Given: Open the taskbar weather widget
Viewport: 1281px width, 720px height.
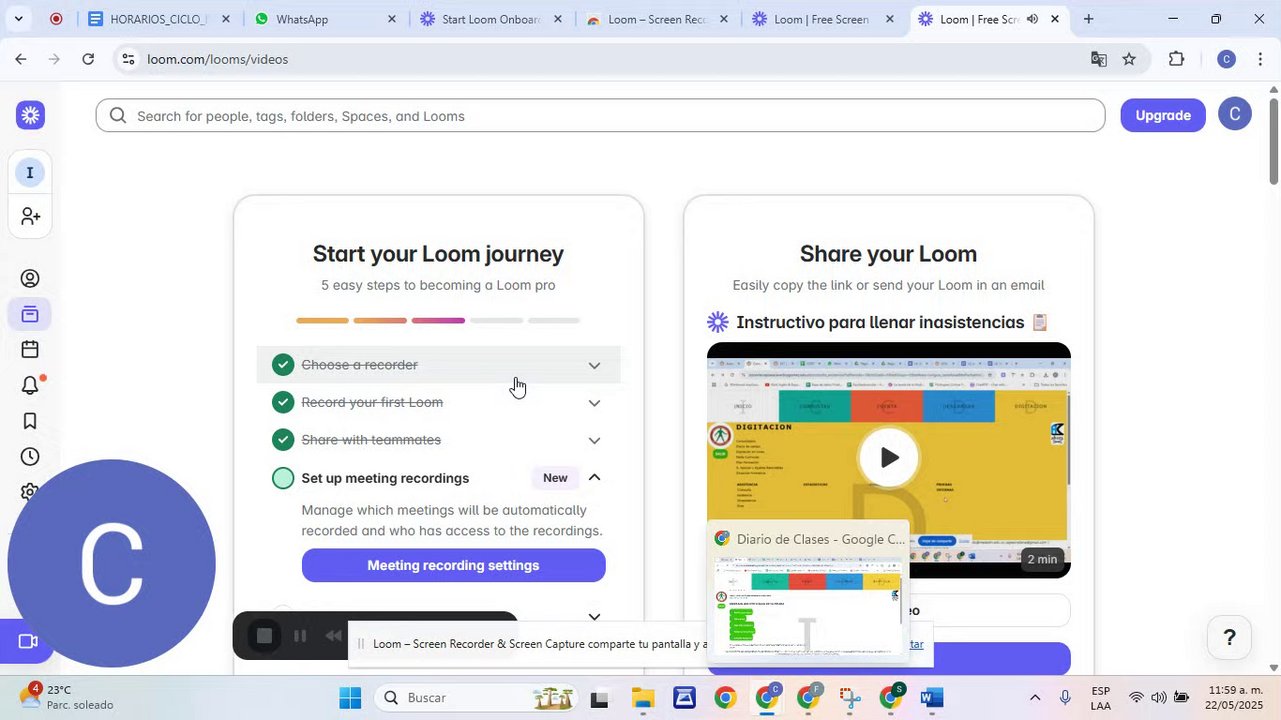Looking at the screenshot, I should 68,697.
